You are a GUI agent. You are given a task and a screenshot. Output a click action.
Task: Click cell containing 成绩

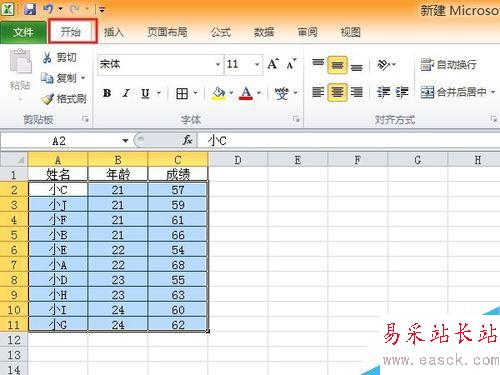click(x=178, y=175)
